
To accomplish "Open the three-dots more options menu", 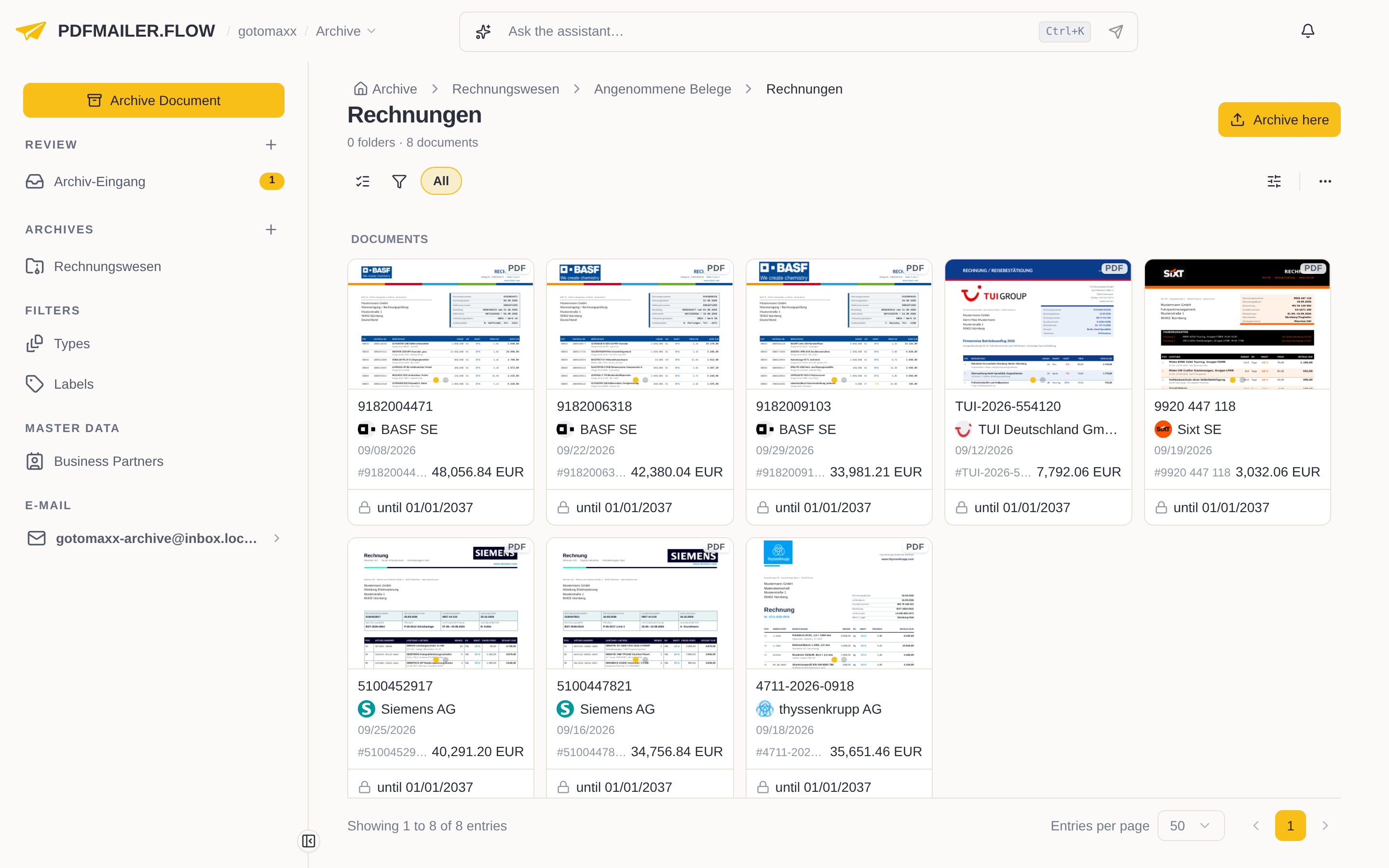I will (1325, 181).
